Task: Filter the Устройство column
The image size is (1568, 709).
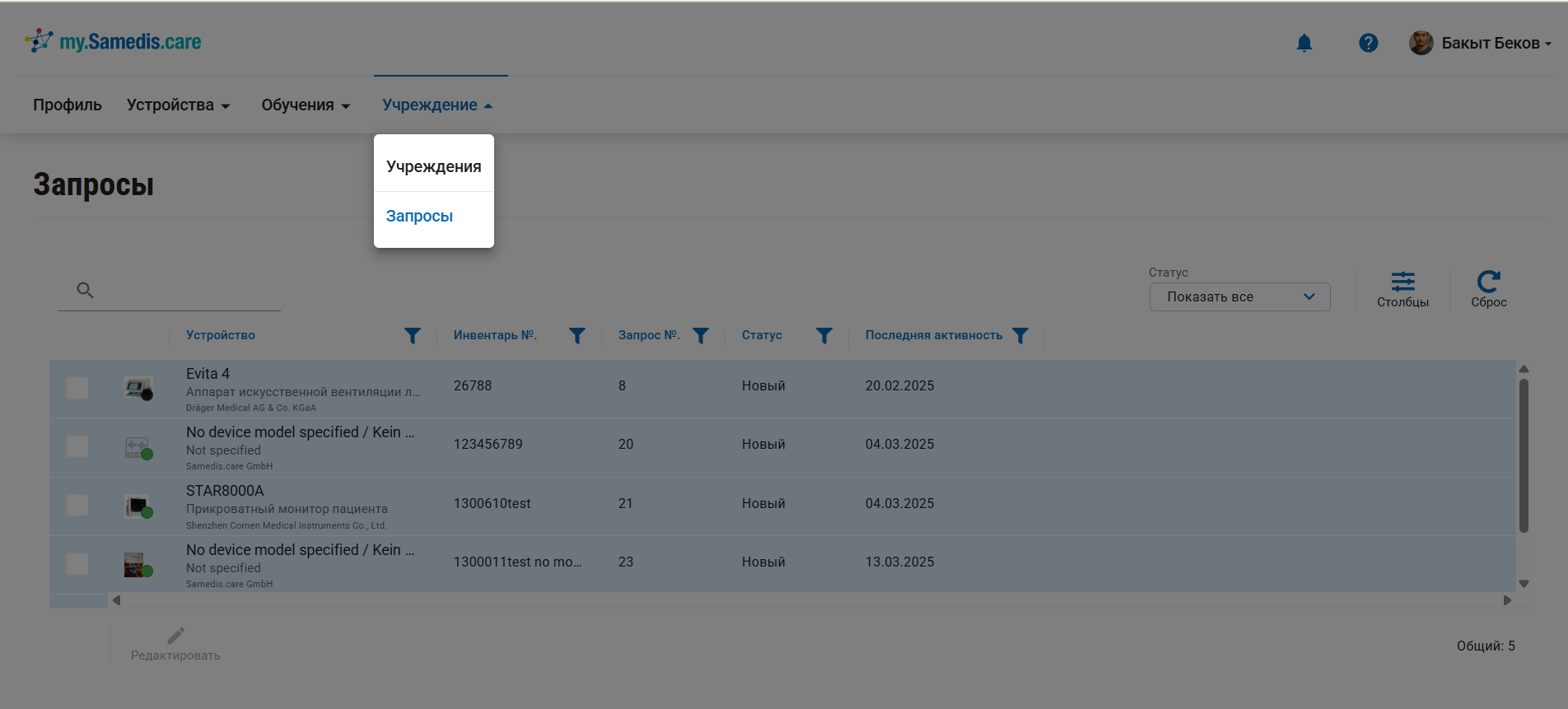Action: pyautogui.click(x=413, y=335)
